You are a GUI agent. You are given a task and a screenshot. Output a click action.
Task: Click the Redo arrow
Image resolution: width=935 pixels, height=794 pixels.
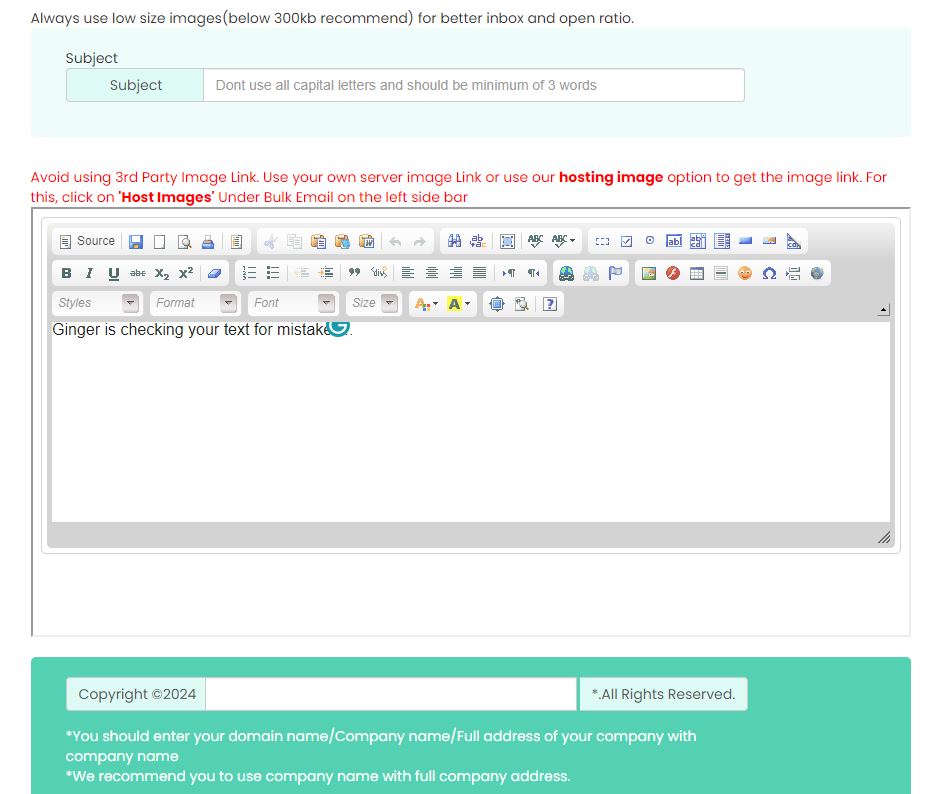(419, 241)
